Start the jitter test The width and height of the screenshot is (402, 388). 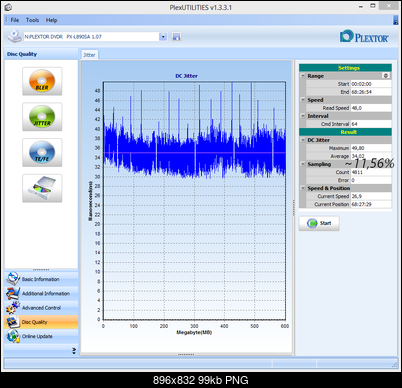coord(319,223)
